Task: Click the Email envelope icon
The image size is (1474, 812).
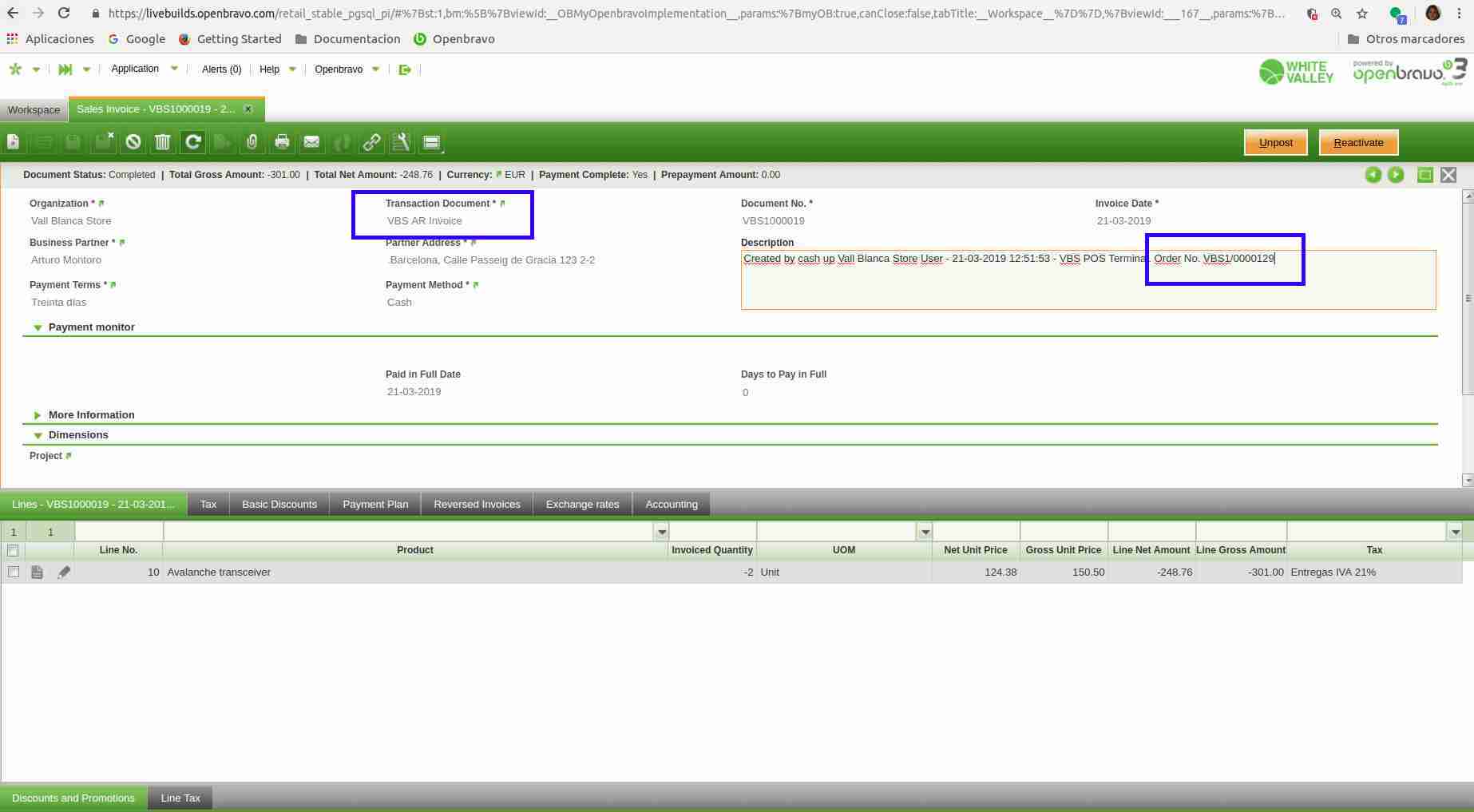Action: click(311, 142)
